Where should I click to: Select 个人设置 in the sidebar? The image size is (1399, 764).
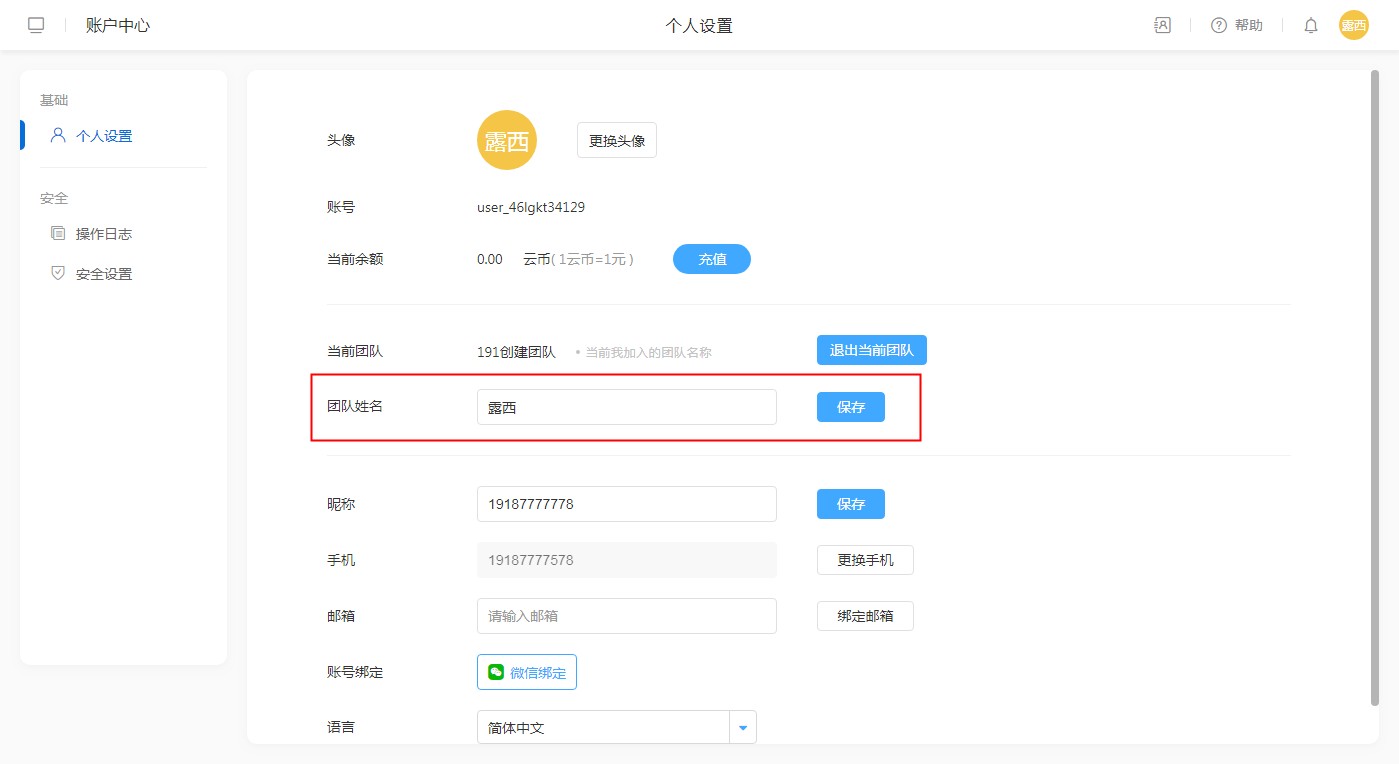coord(104,136)
